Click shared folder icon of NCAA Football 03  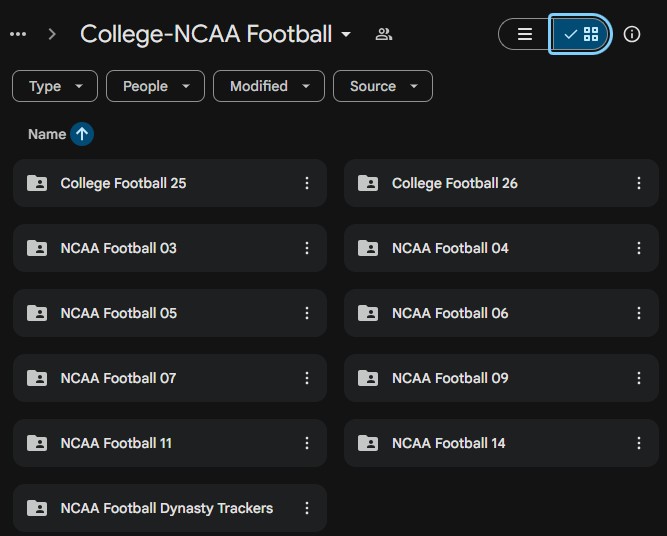pos(37,248)
